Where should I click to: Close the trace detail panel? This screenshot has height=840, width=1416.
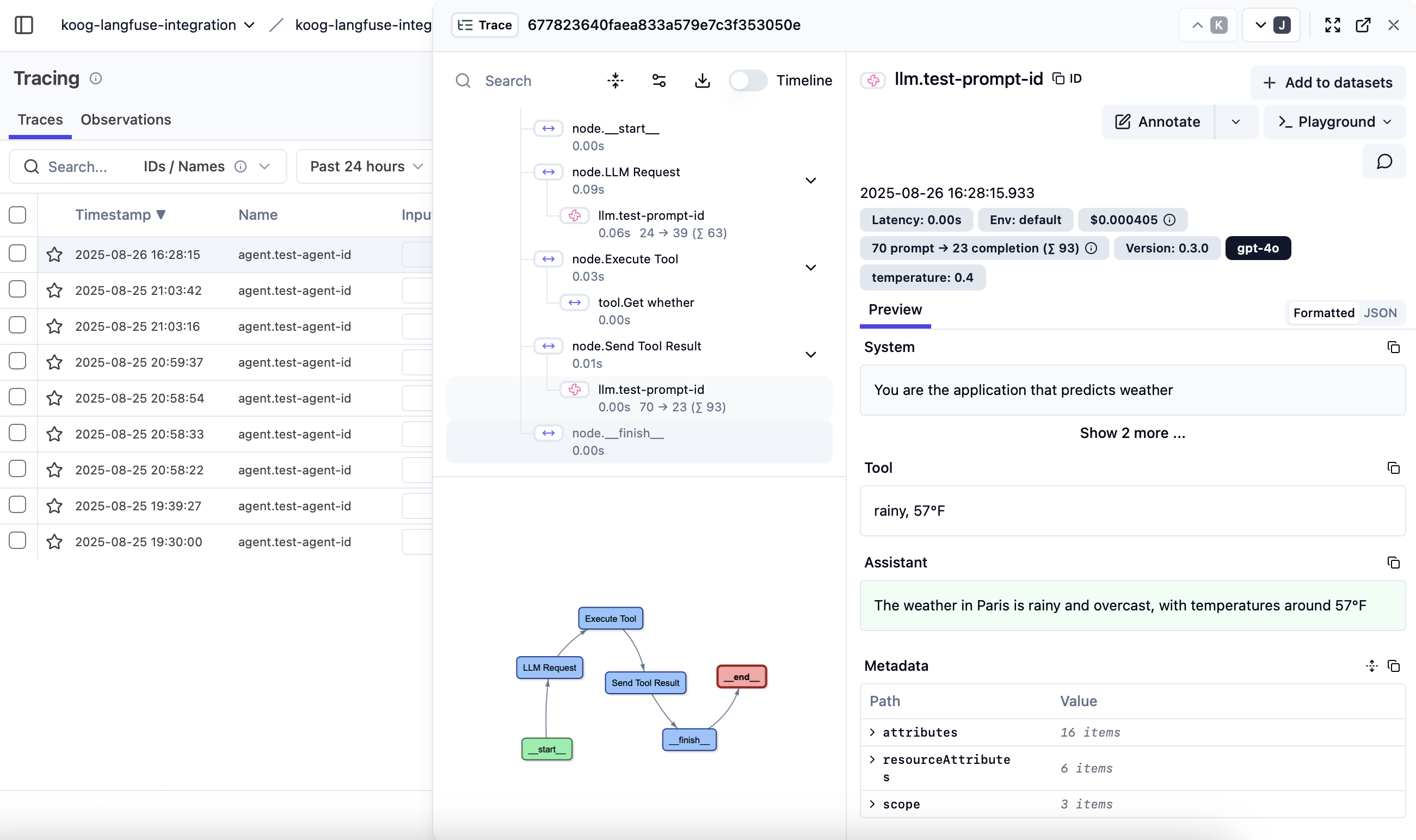click(1393, 25)
